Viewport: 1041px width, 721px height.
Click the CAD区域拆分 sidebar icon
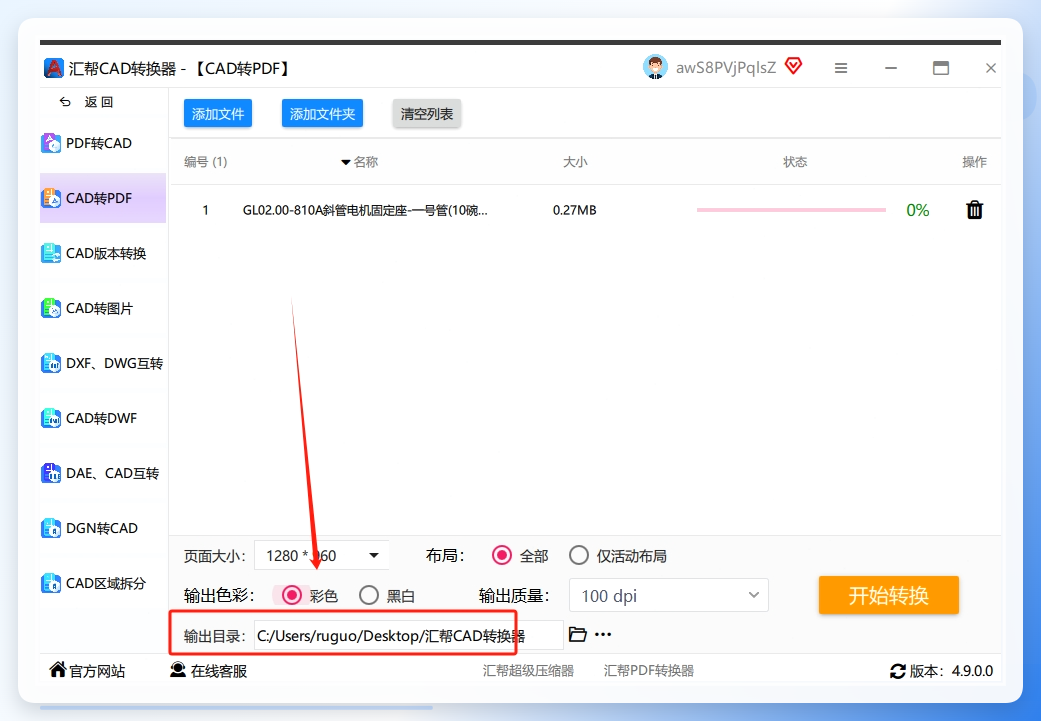51,584
